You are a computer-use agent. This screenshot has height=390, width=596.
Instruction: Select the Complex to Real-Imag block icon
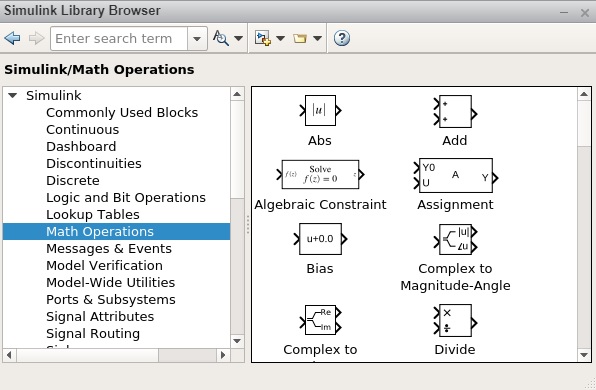click(x=320, y=320)
